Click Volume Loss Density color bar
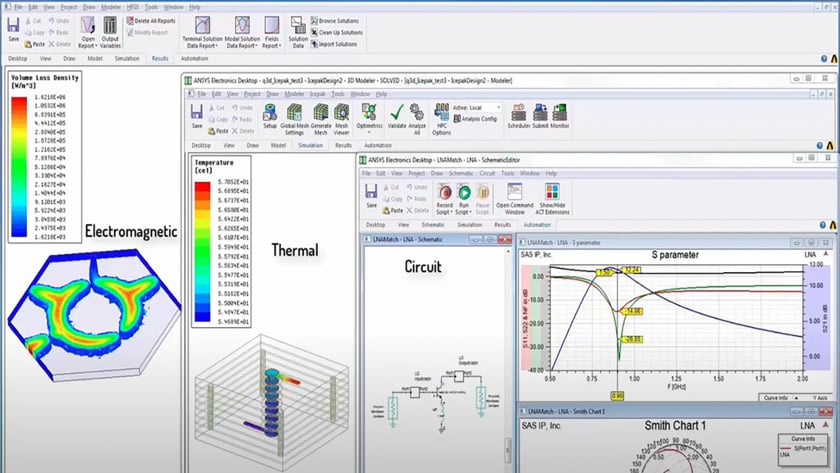This screenshot has height=473, width=840. 19,167
